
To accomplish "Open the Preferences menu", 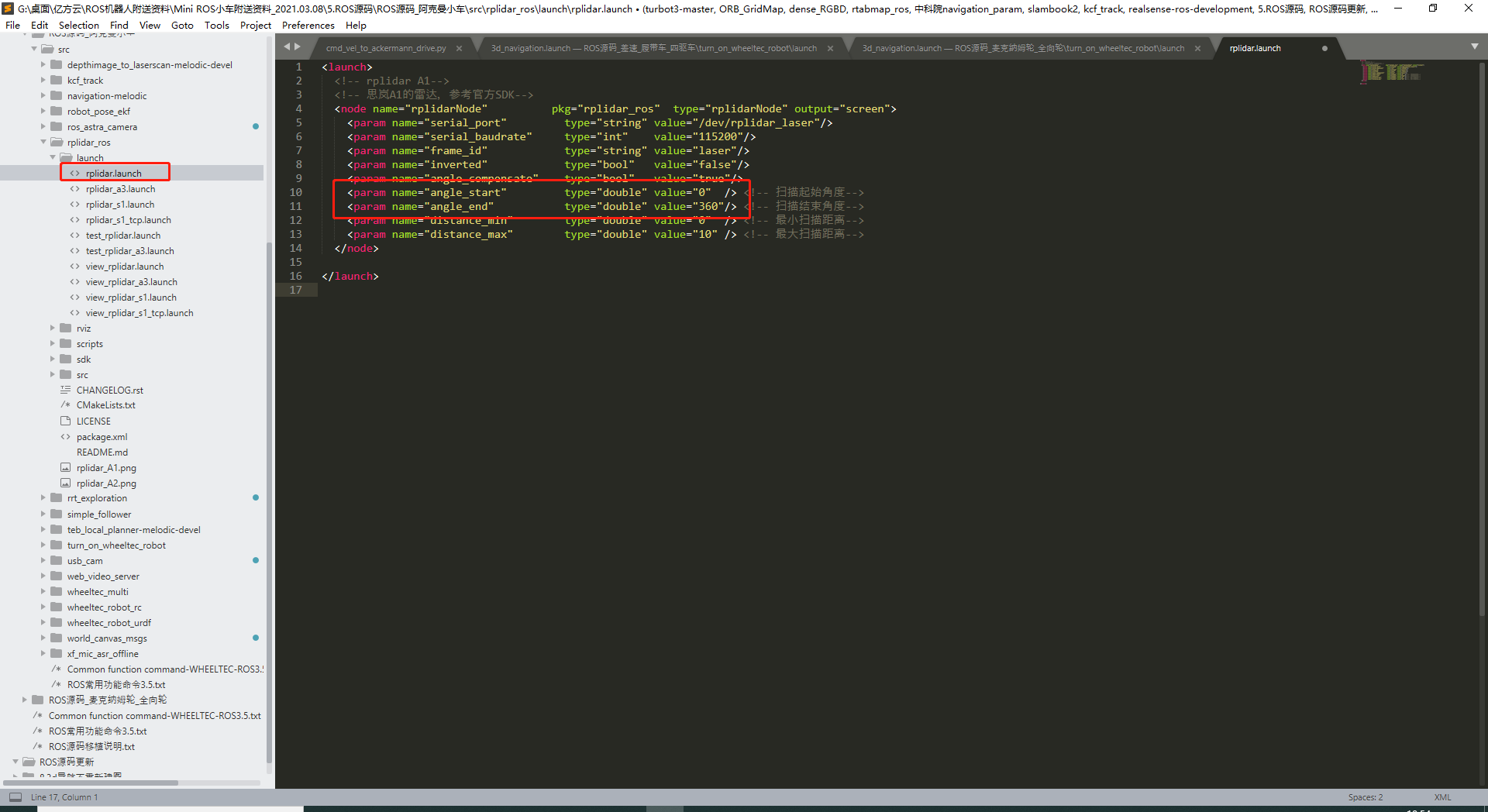I will [x=308, y=25].
